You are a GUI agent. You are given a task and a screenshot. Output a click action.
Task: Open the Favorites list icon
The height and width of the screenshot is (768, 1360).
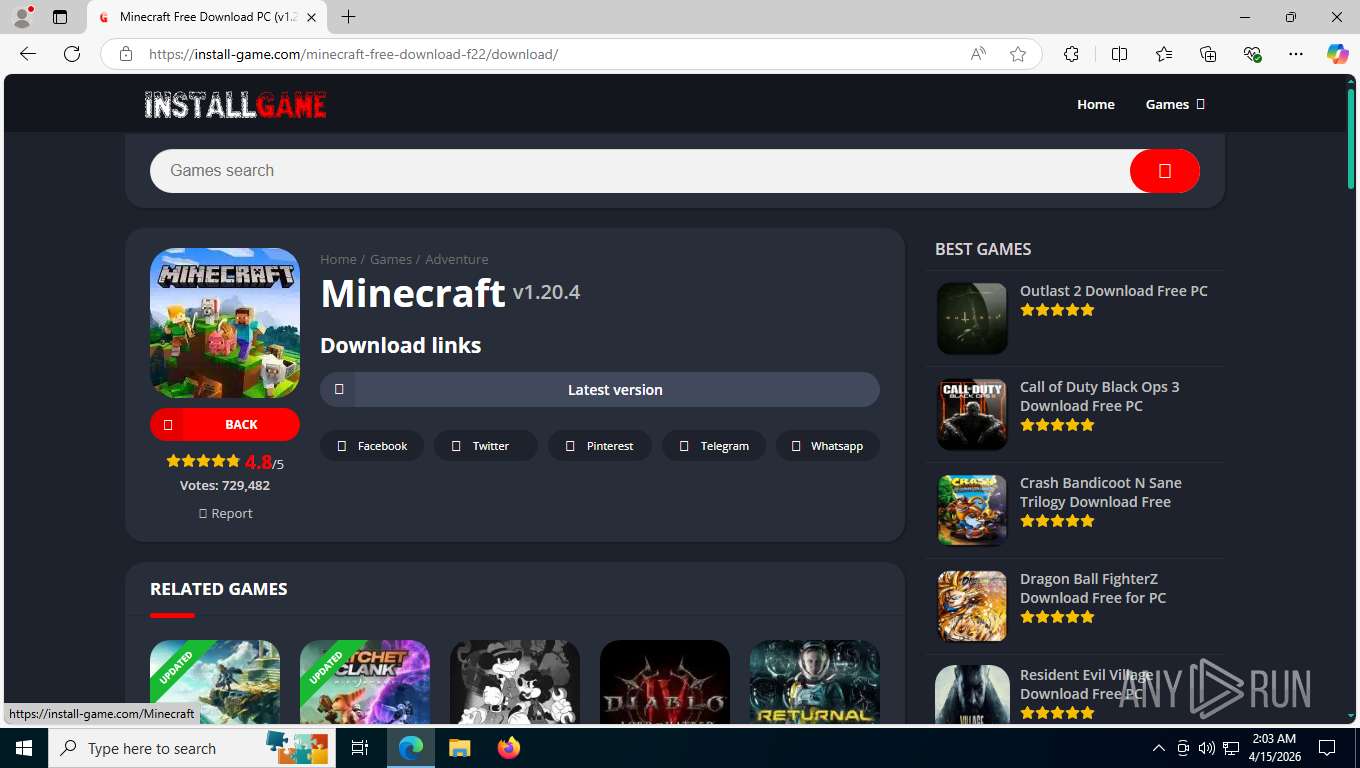[x=1164, y=54]
